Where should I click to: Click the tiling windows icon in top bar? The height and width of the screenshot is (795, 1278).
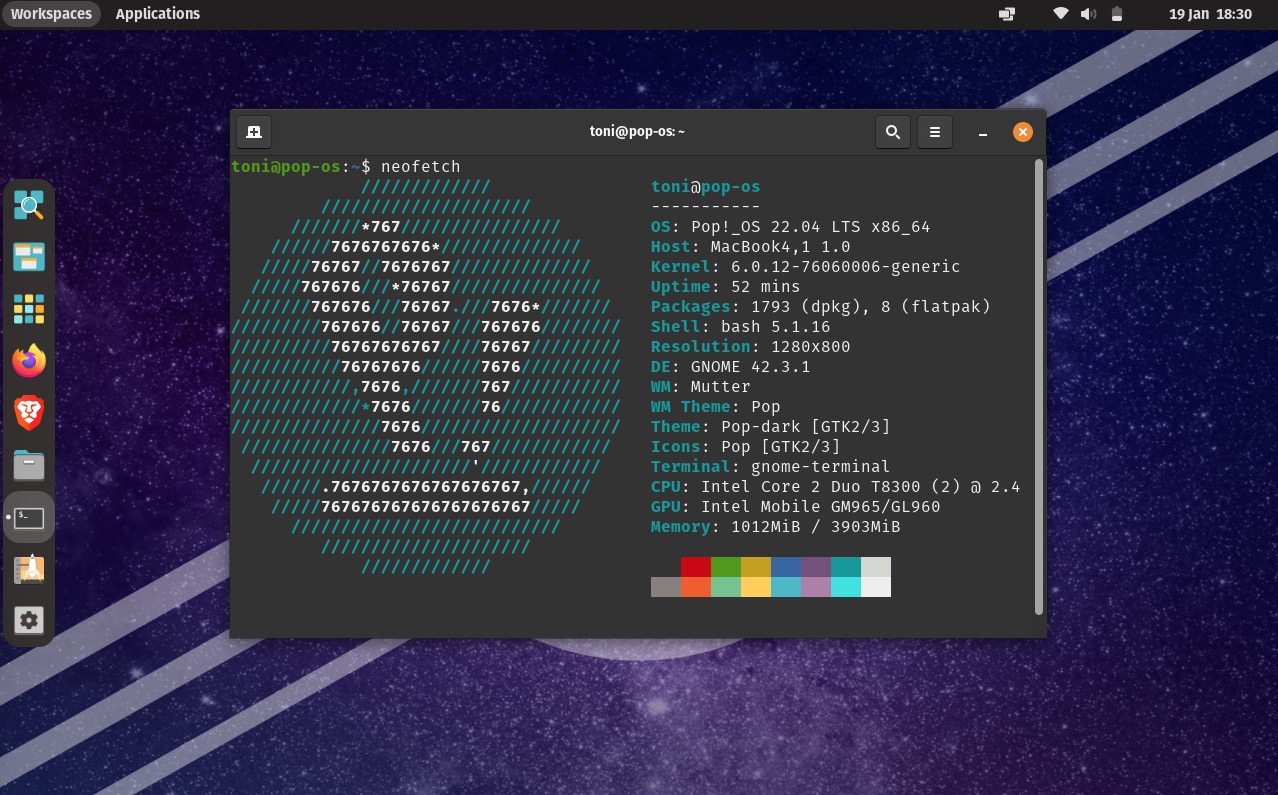click(x=1007, y=14)
